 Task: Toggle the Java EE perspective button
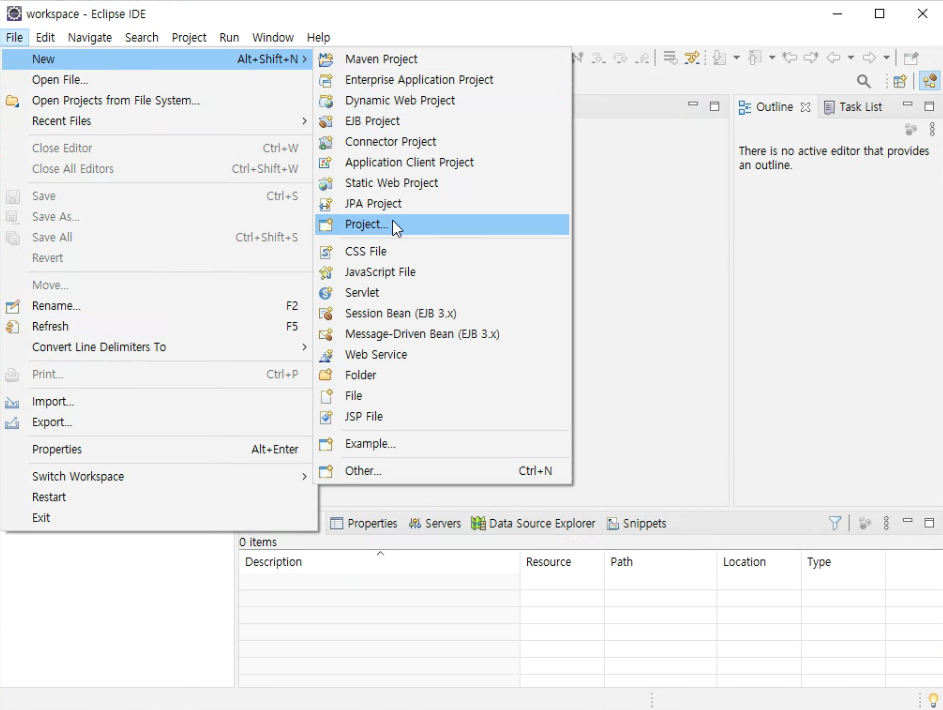[930, 81]
